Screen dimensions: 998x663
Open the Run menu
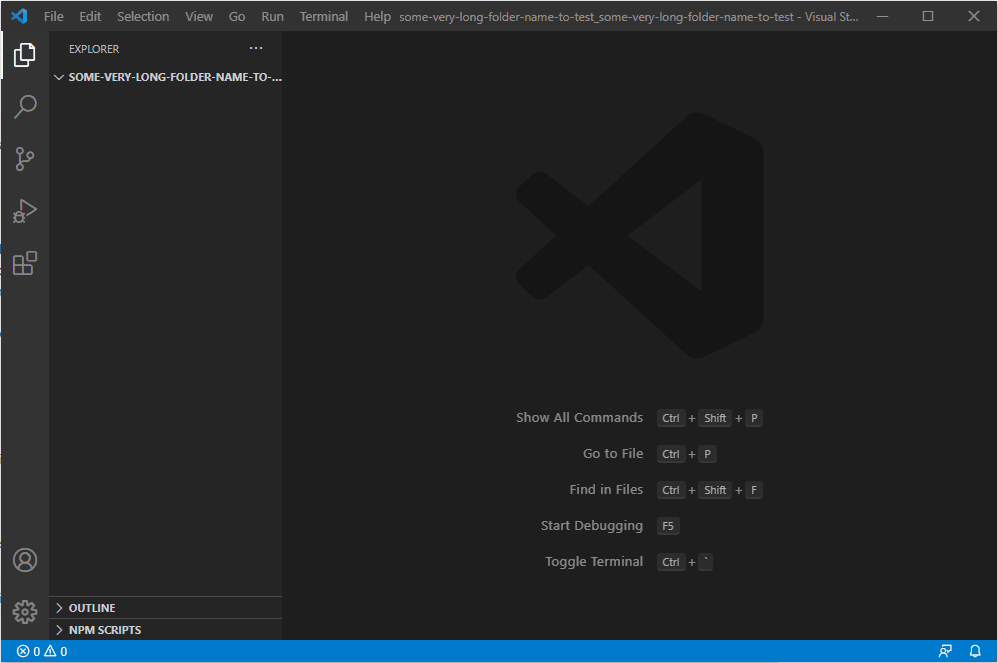coord(272,16)
